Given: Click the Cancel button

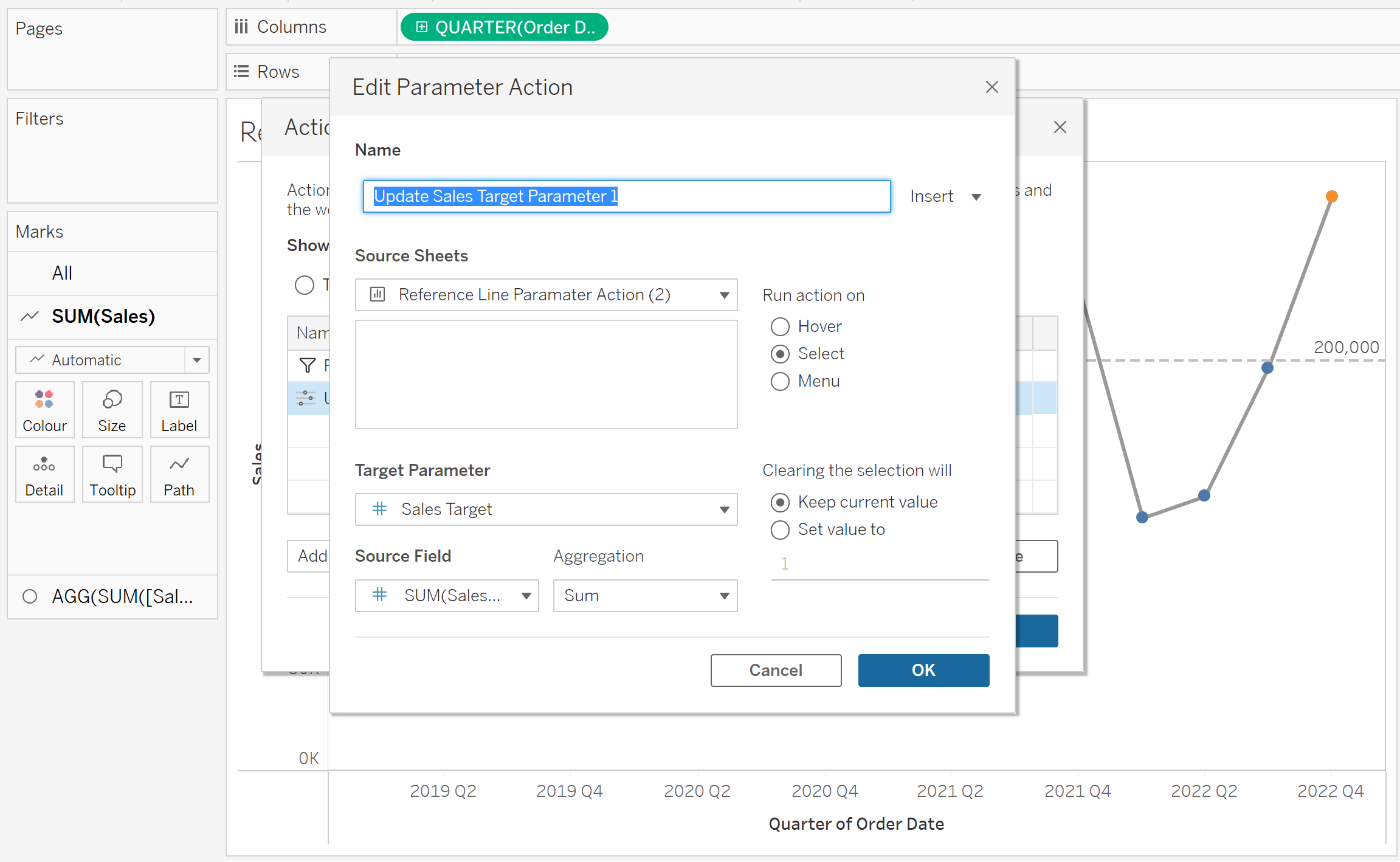Looking at the screenshot, I should (x=776, y=670).
